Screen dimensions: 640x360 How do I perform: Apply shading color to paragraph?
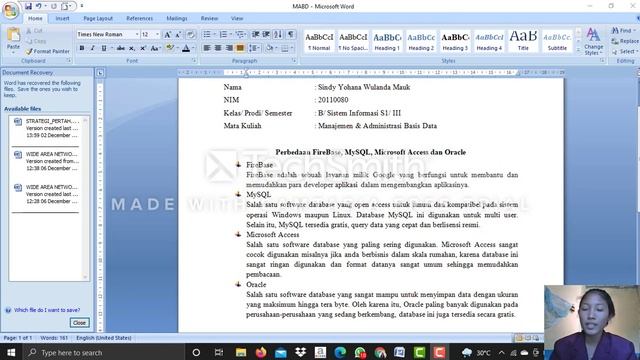point(269,48)
